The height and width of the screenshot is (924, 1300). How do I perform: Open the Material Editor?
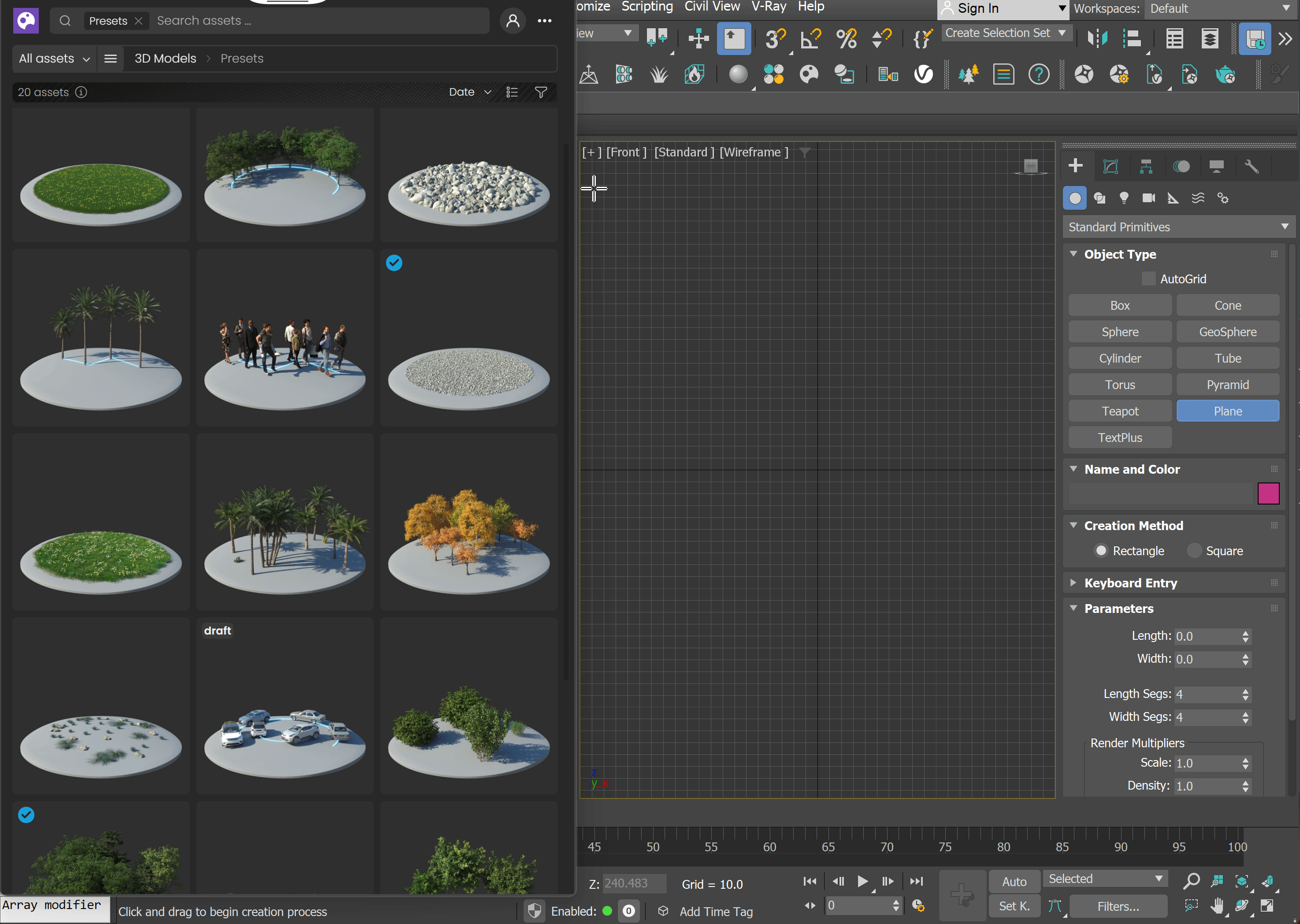(739, 74)
